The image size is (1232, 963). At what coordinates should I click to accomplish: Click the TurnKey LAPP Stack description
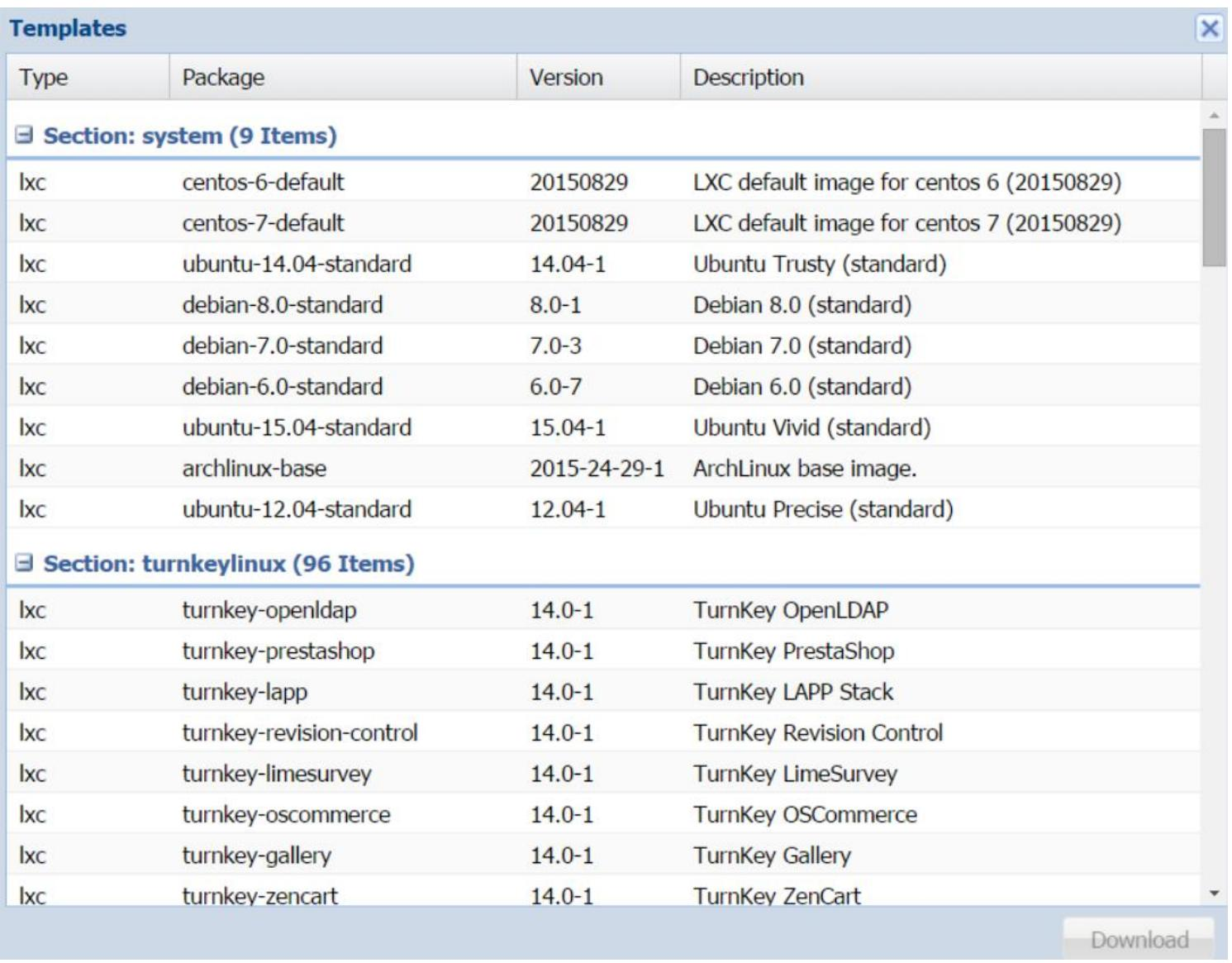click(793, 692)
